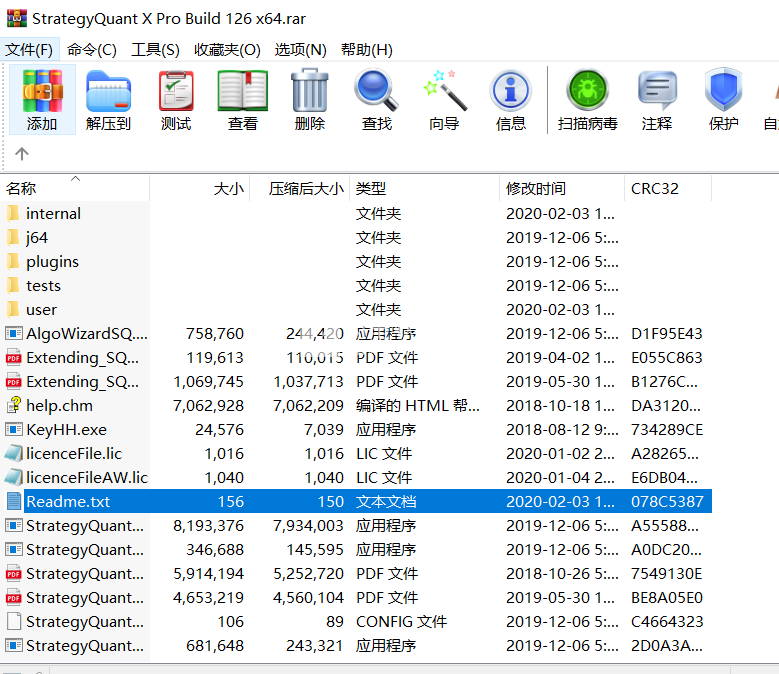Select the j64 folder name
Screen dimensions: 779x674
point(37,237)
